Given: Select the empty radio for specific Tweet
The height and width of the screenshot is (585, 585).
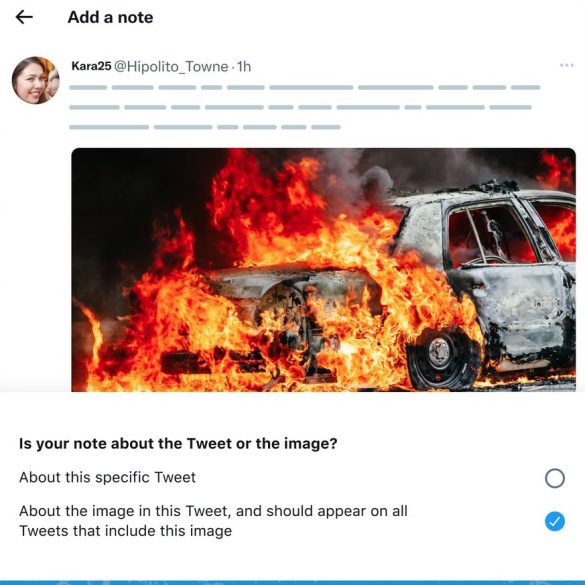Looking at the screenshot, I should coord(554,478).
